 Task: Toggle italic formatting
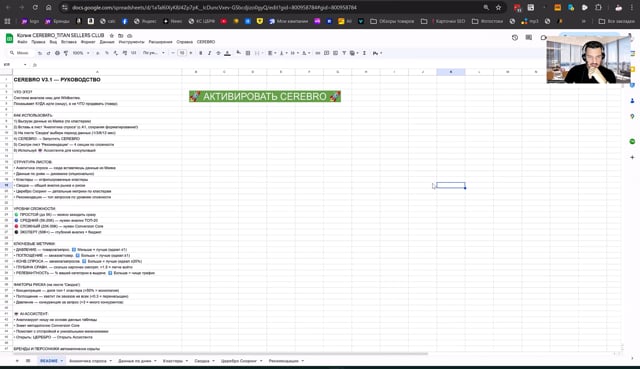(209, 53)
